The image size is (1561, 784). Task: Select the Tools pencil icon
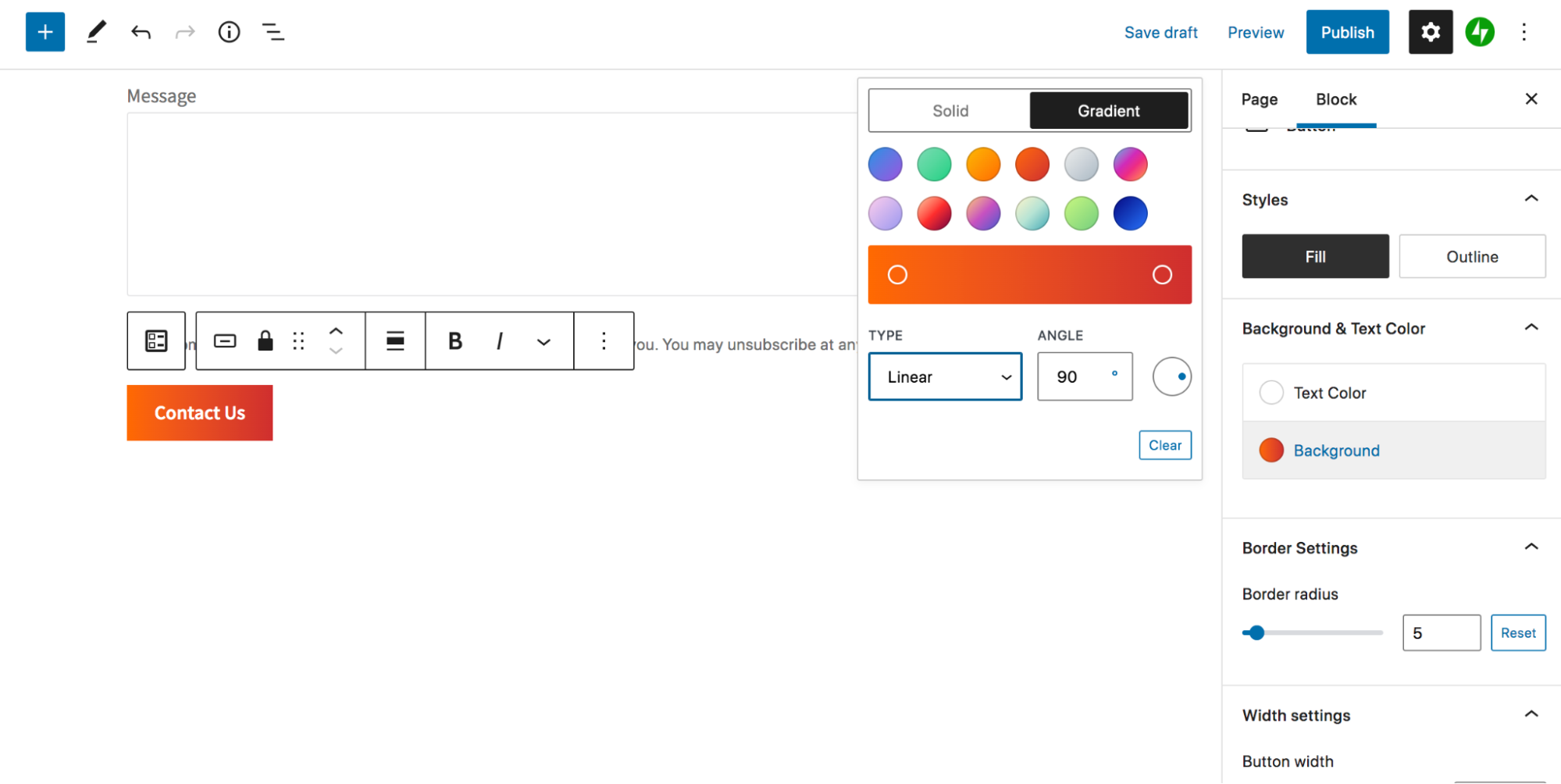(x=96, y=32)
